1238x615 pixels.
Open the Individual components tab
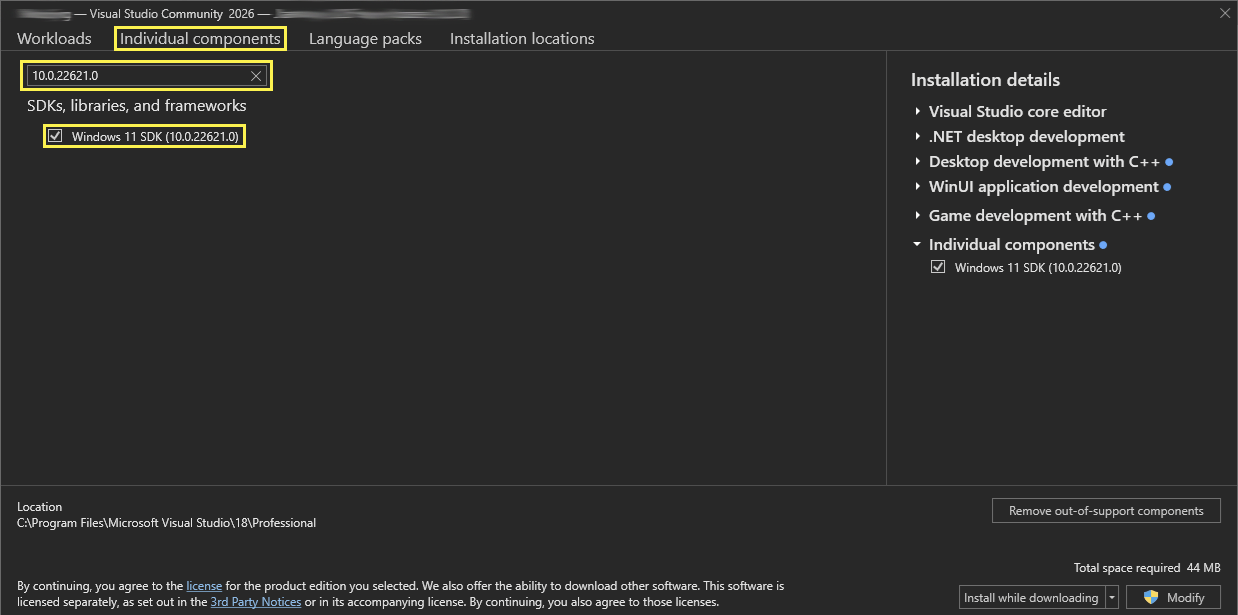(x=200, y=39)
